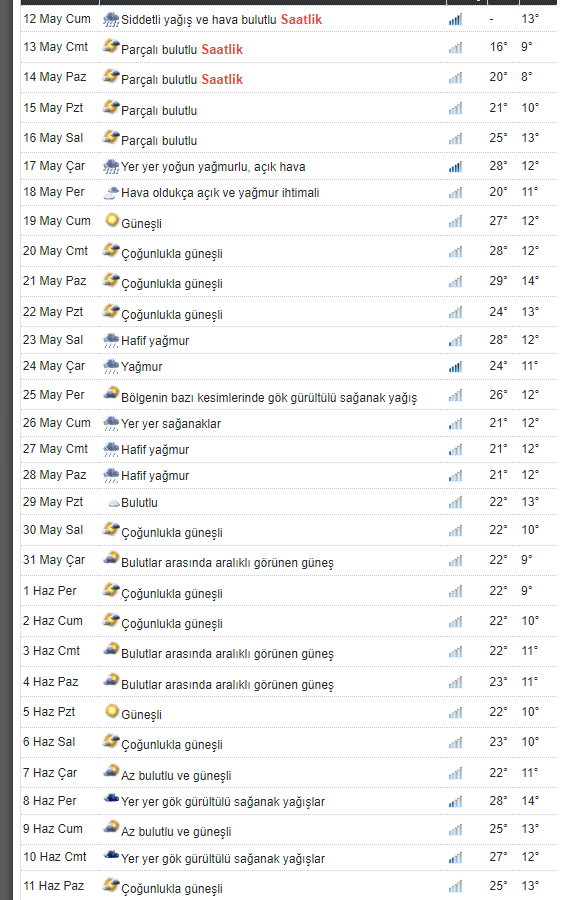Click rain icon for 24 May Çar
This screenshot has height=900, width=564.
coord(111,366)
